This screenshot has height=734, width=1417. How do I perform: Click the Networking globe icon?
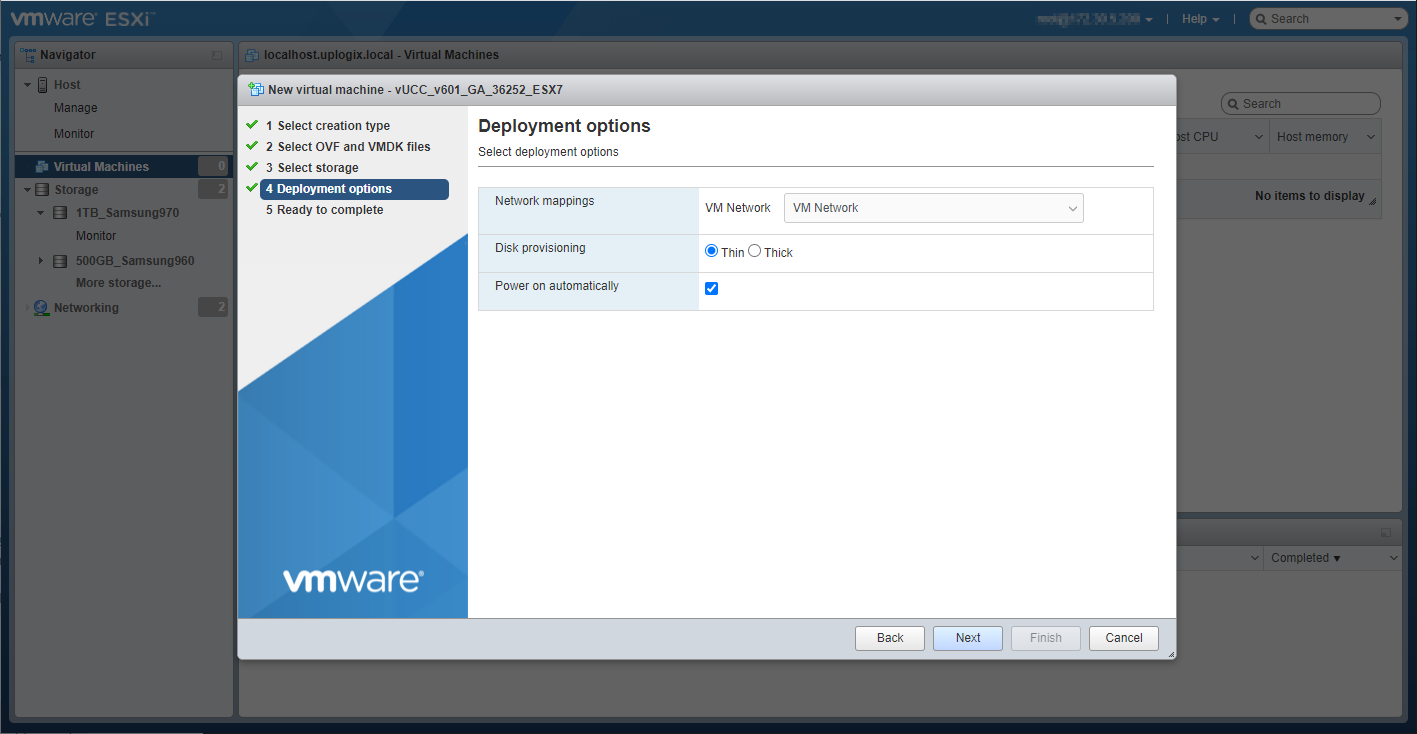pos(41,308)
